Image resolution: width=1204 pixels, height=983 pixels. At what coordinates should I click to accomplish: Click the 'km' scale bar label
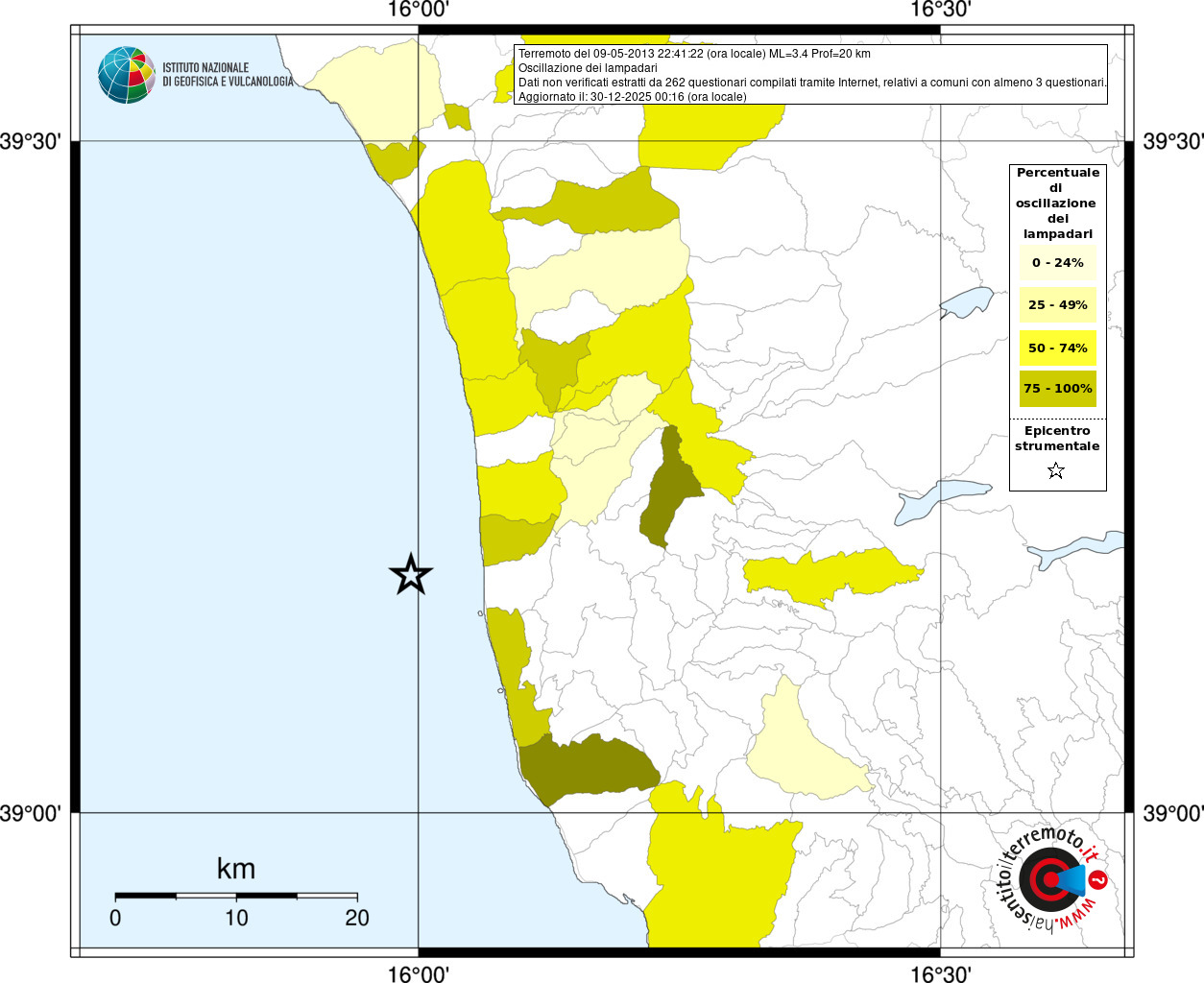(236, 869)
